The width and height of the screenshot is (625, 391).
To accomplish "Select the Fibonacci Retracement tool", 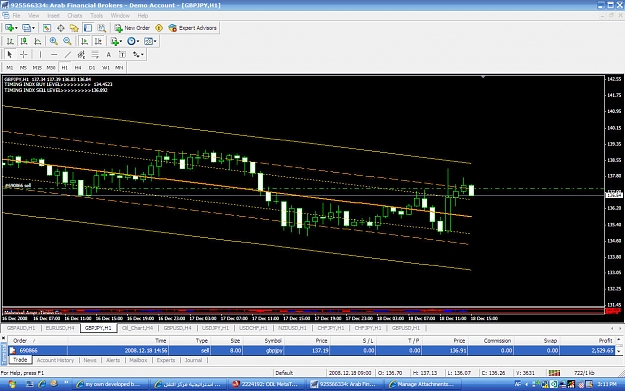I will [95, 55].
